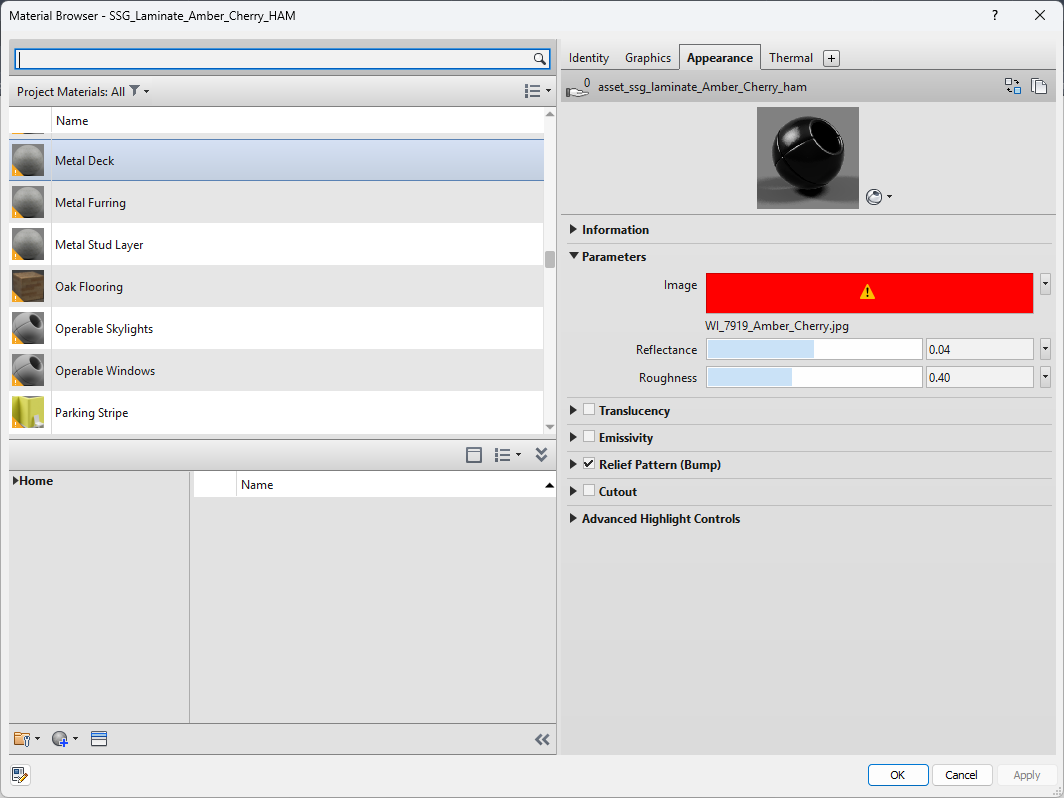
Task: Click the Cancel button
Action: point(961,775)
